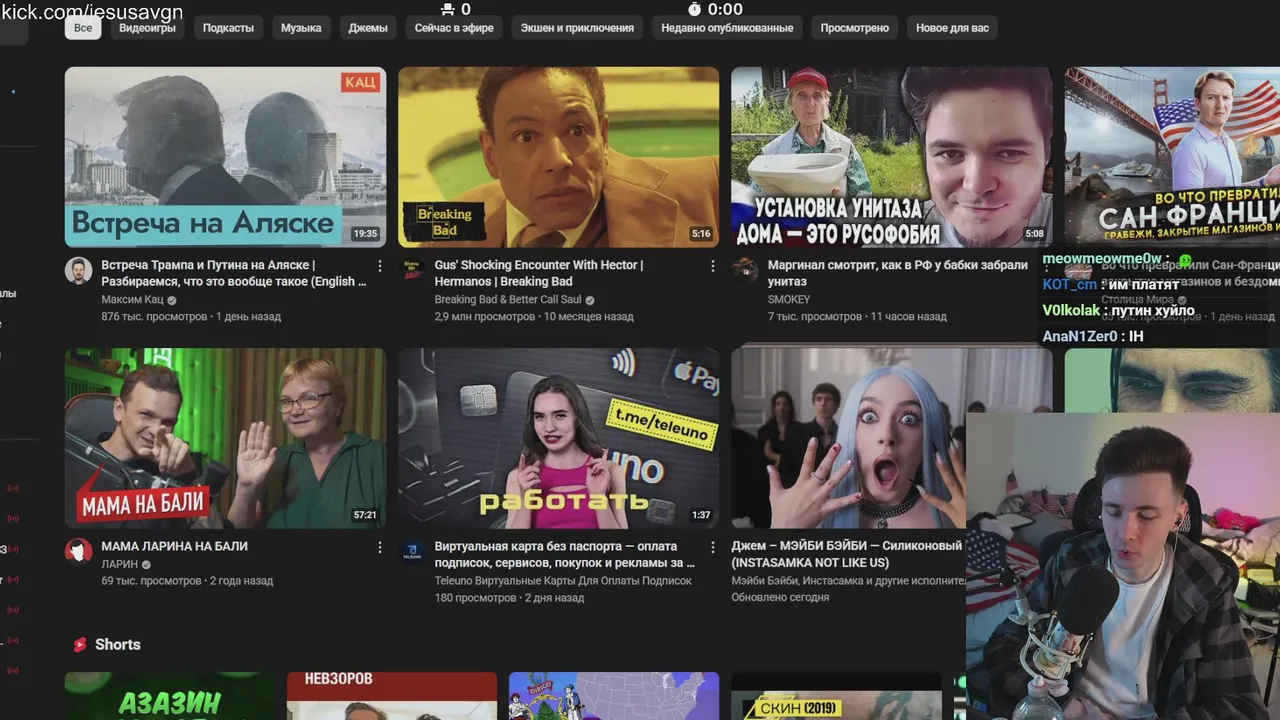The height and width of the screenshot is (720, 1280).
Task: Select the 'Видеоигры' filter chip
Action: point(147,28)
